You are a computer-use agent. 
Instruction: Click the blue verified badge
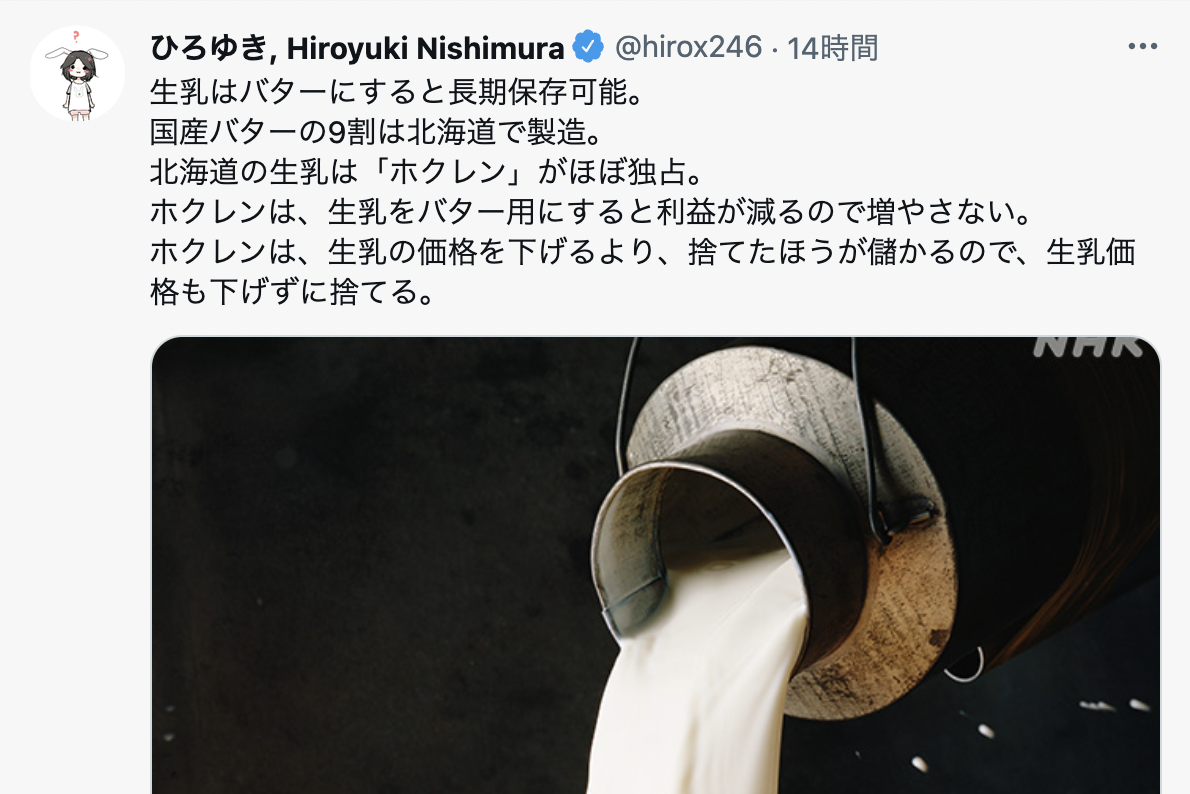587,47
